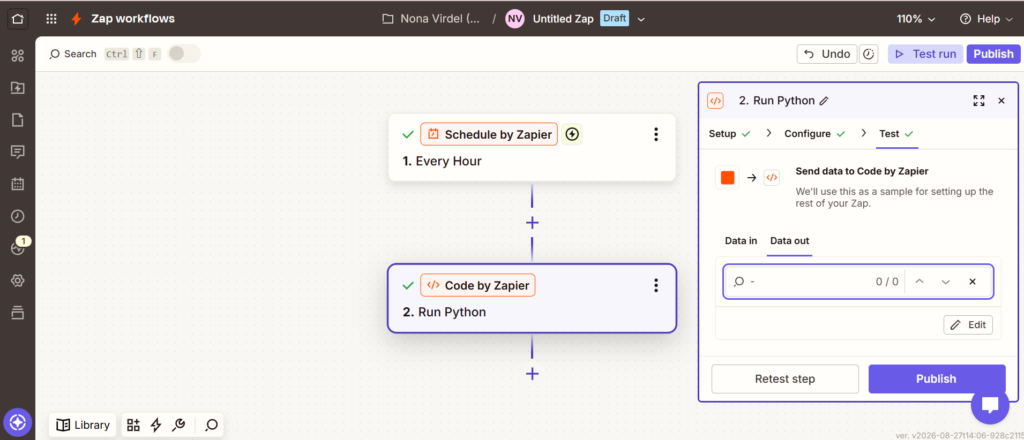
Task: Click the lightning trigger badge on step 1
Action: click(572, 134)
